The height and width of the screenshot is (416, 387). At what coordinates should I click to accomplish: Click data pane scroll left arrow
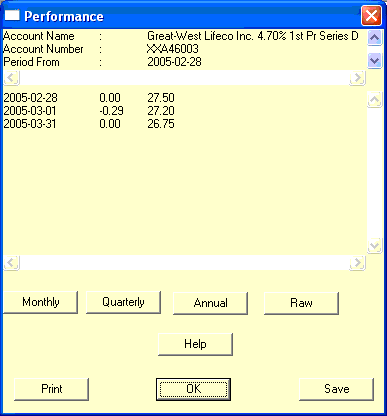click(x=11, y=263)
